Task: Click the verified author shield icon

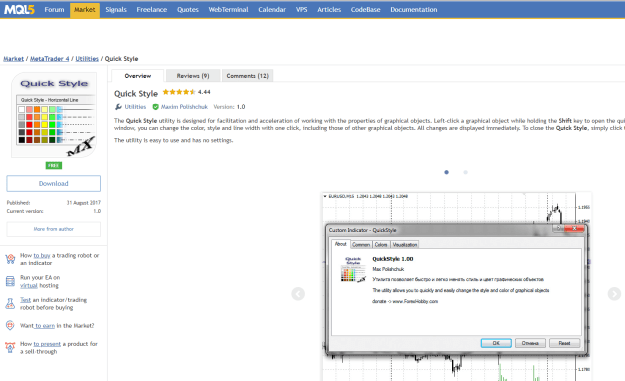Action: (x=155, y=107)
